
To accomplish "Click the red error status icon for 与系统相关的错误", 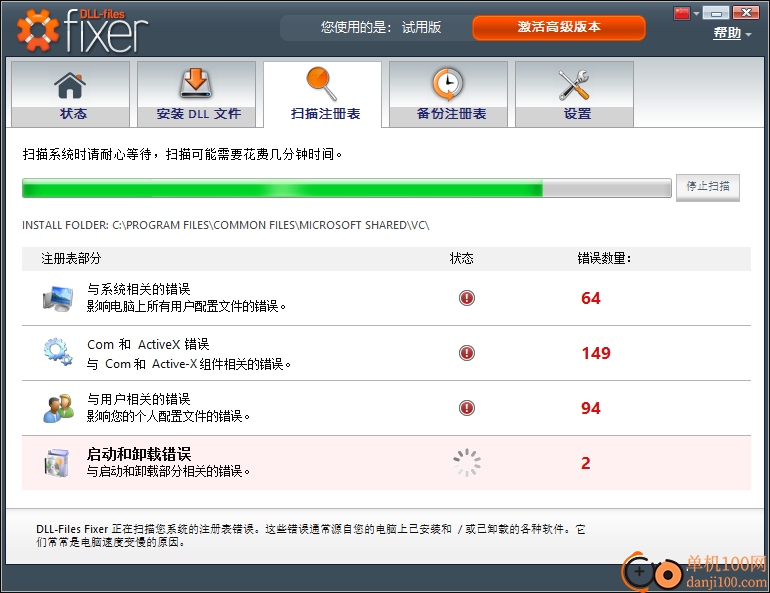I will tap(467, 298).
